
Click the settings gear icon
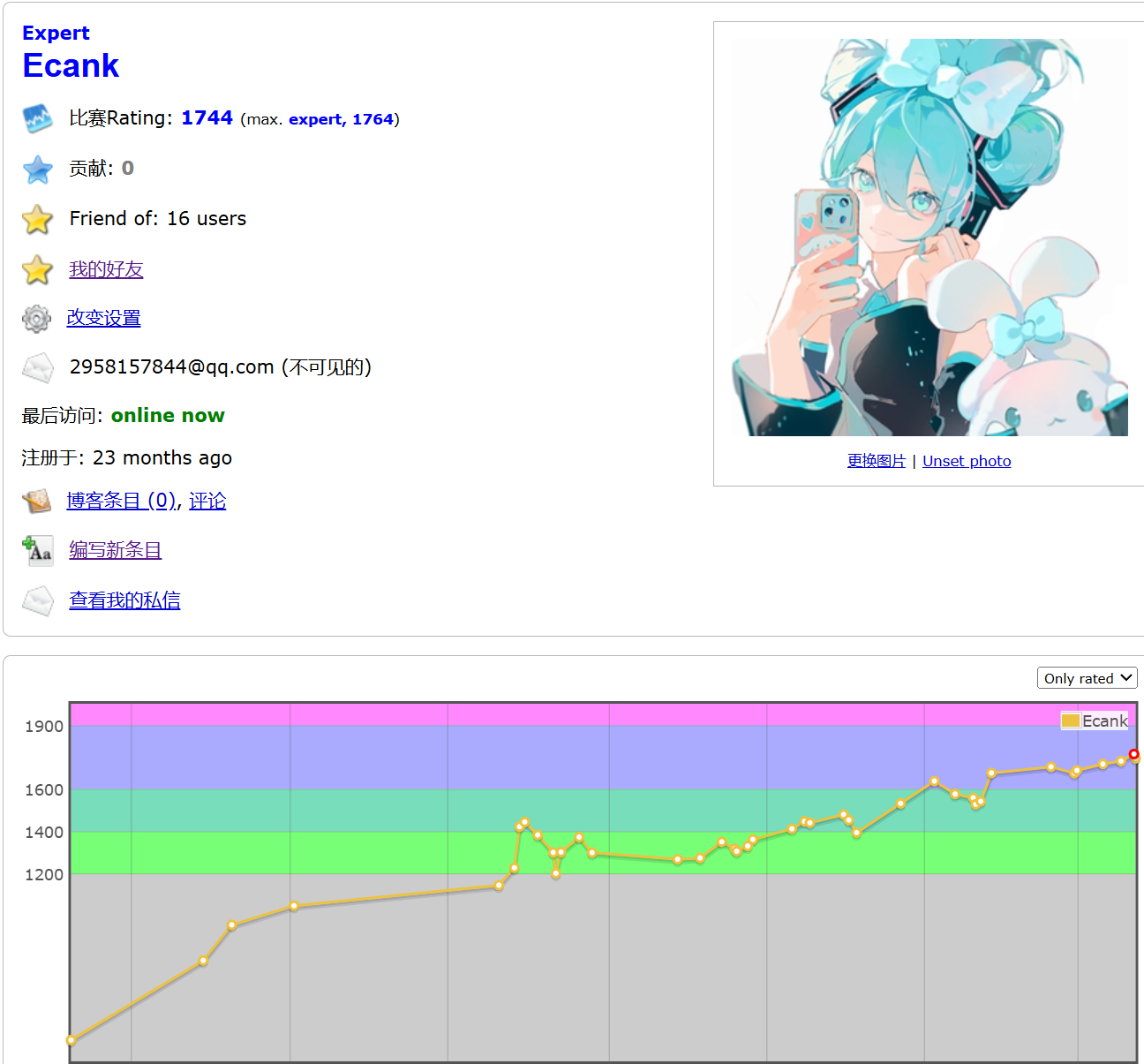(36, 319)
